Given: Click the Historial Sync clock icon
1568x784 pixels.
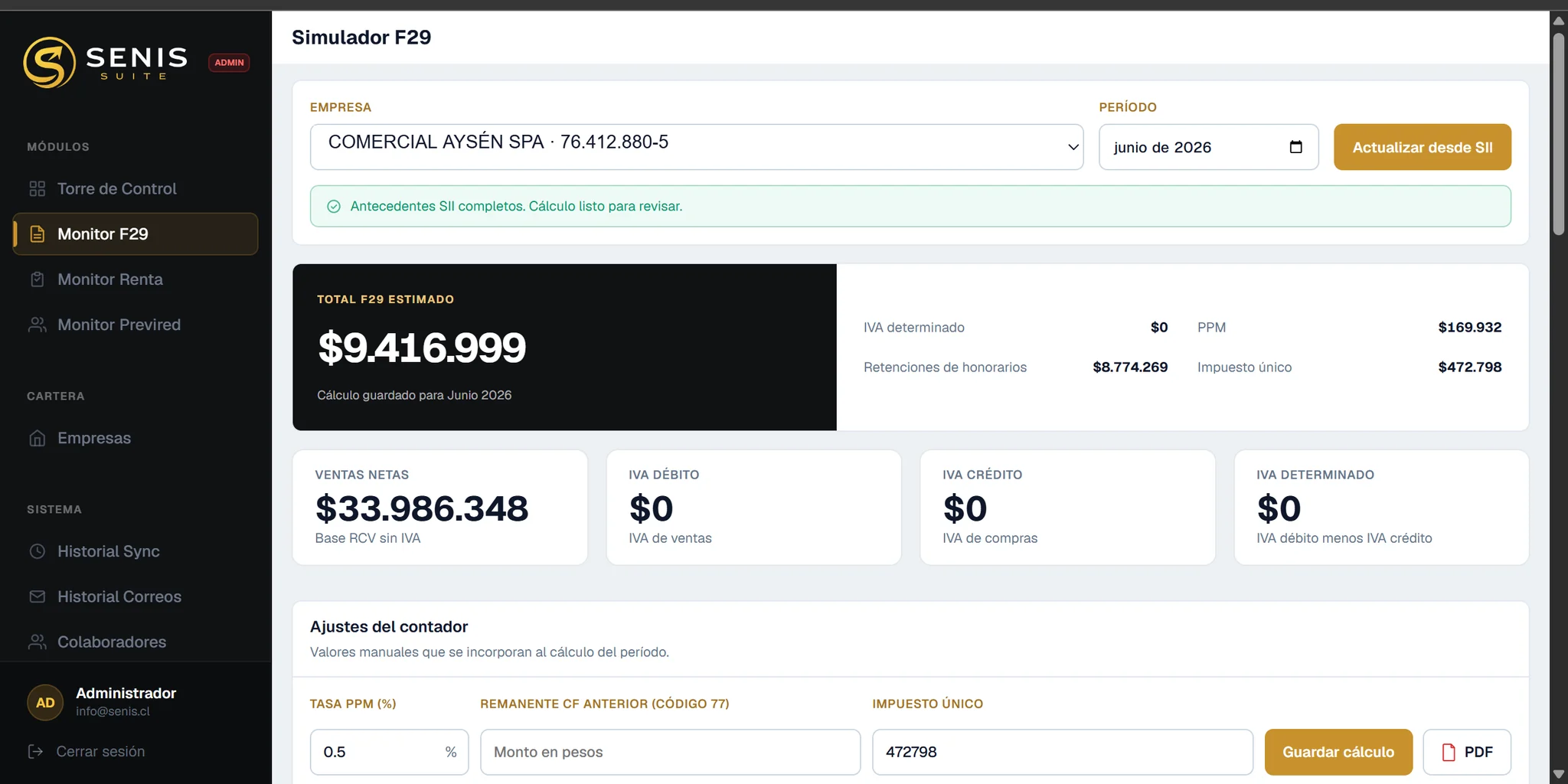Looking at the screenshot, I should pos(37,551).
